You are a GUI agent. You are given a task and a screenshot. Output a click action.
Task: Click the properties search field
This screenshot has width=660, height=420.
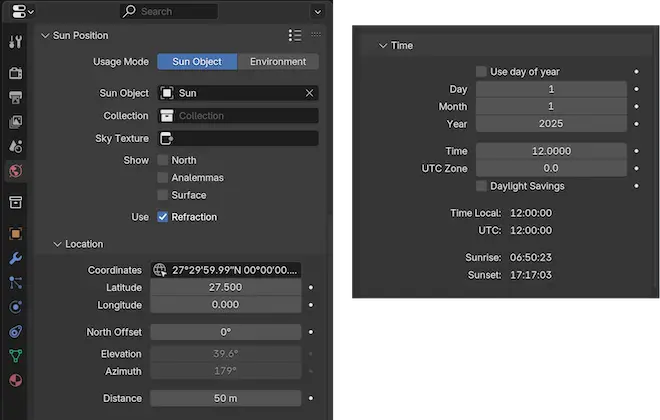168,11
